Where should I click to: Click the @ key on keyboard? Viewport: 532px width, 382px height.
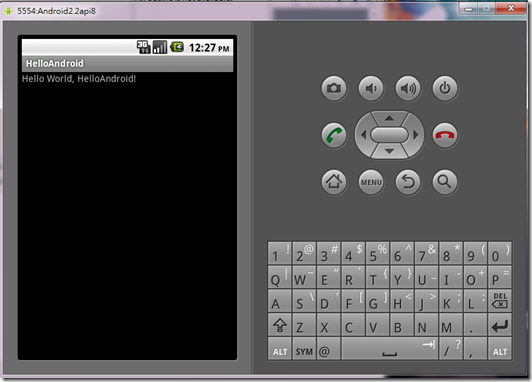tap(328, 348)
